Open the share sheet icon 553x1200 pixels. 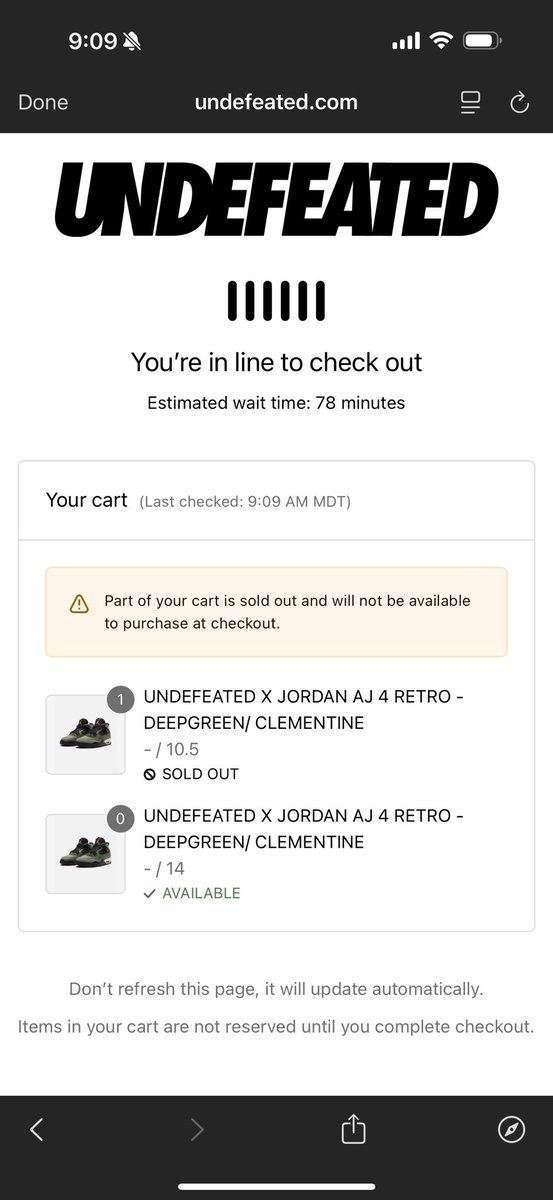pyautogui.click(x=354, y=1128)
